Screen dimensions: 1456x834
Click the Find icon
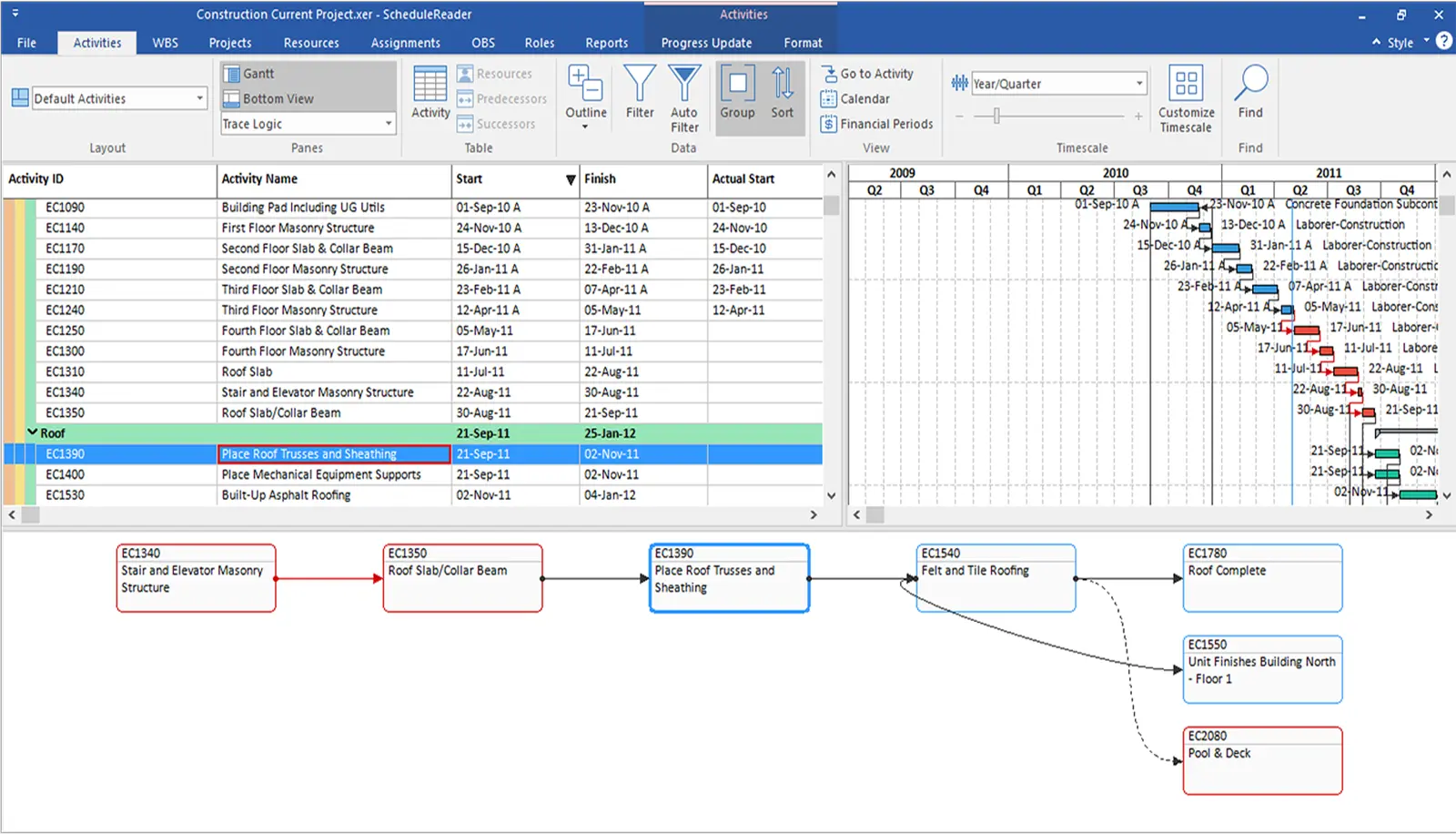1249,91
